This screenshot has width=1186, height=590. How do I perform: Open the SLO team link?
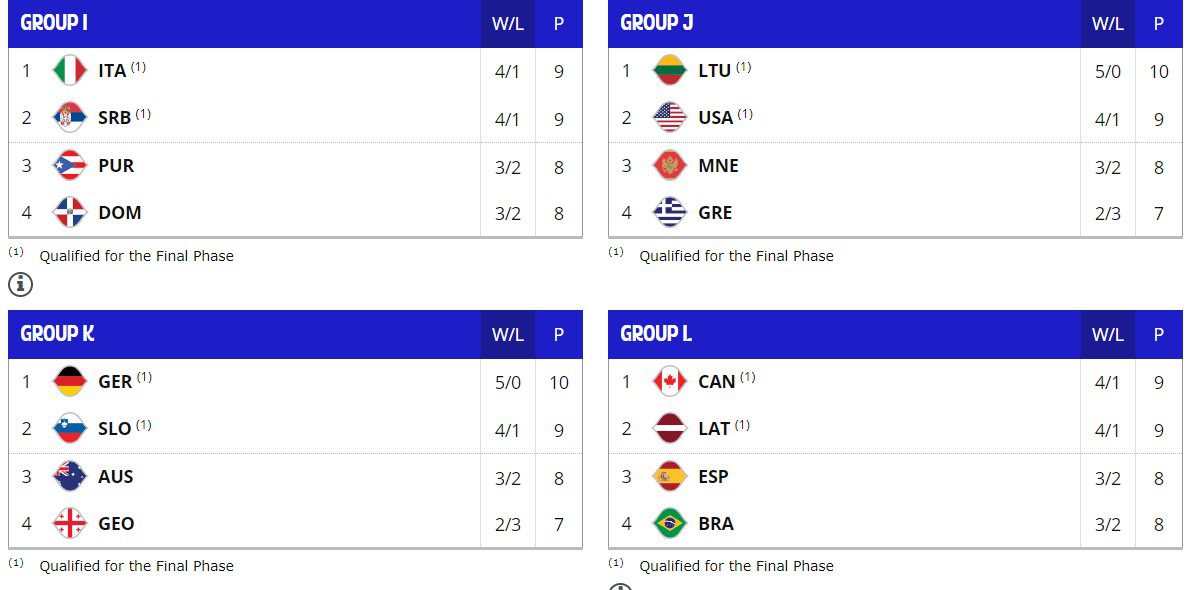tap(114, 429)
